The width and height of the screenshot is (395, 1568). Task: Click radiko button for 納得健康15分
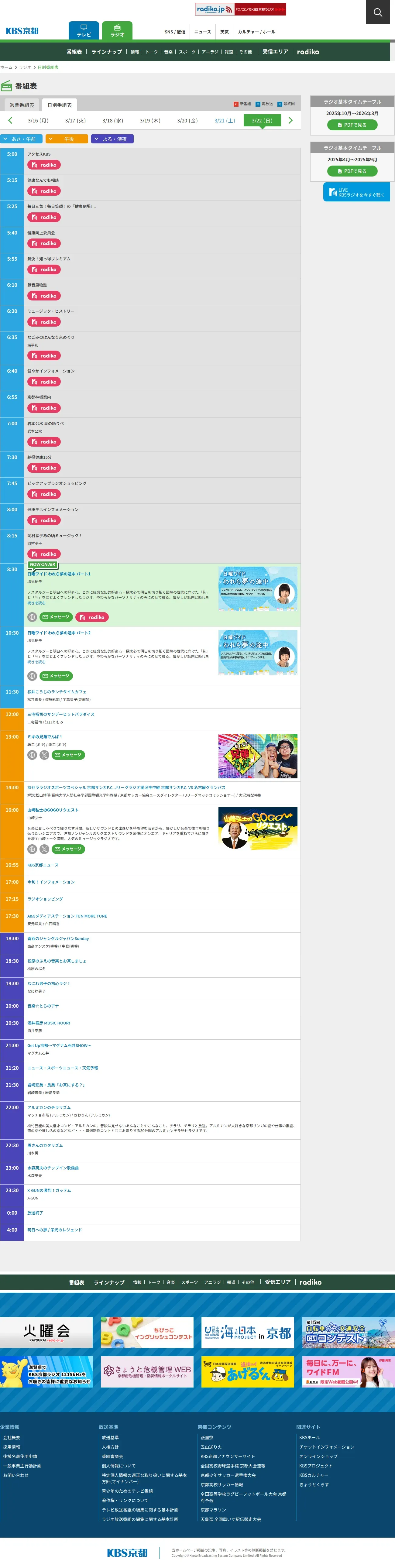(x=44, y=468)
